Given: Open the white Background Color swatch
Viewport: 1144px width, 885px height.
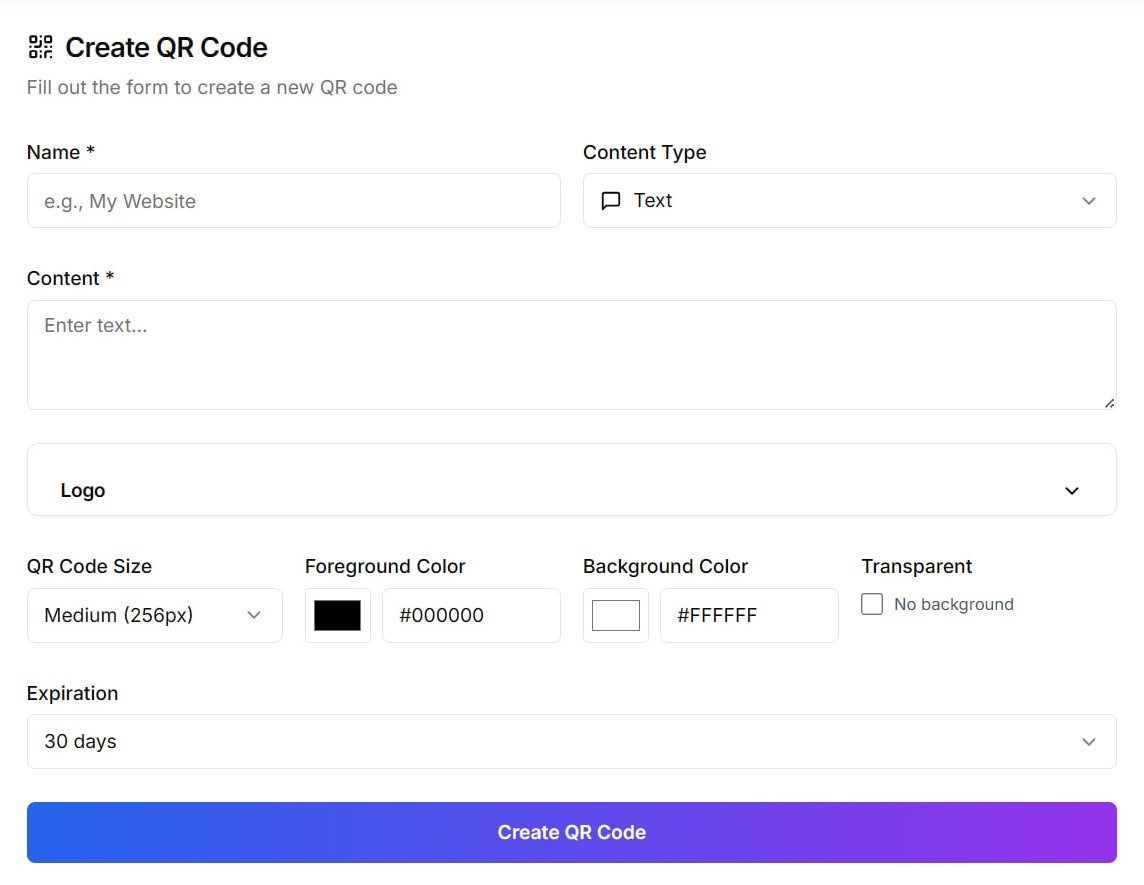Looking at the screenshot, I should coord(616,615).
